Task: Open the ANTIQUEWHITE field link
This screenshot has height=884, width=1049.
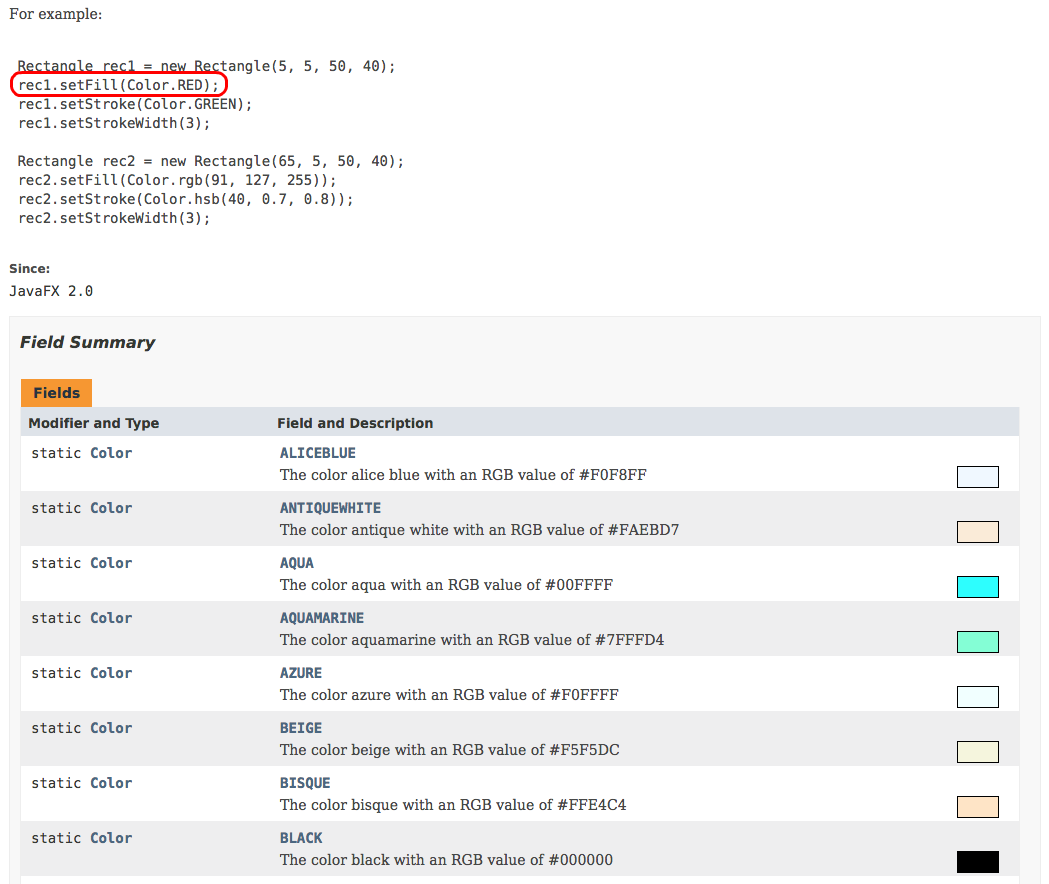Action: pos(330,508)
